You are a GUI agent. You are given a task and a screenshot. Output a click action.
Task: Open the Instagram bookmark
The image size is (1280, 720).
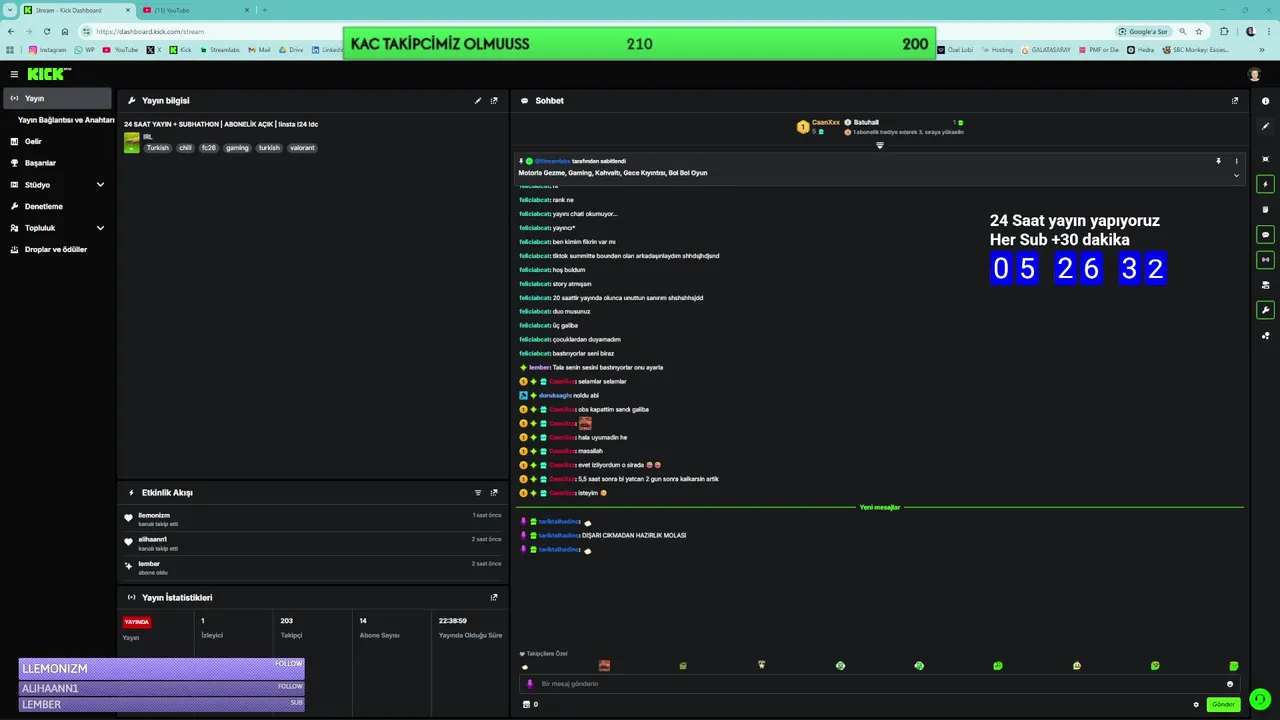(47, 49)
